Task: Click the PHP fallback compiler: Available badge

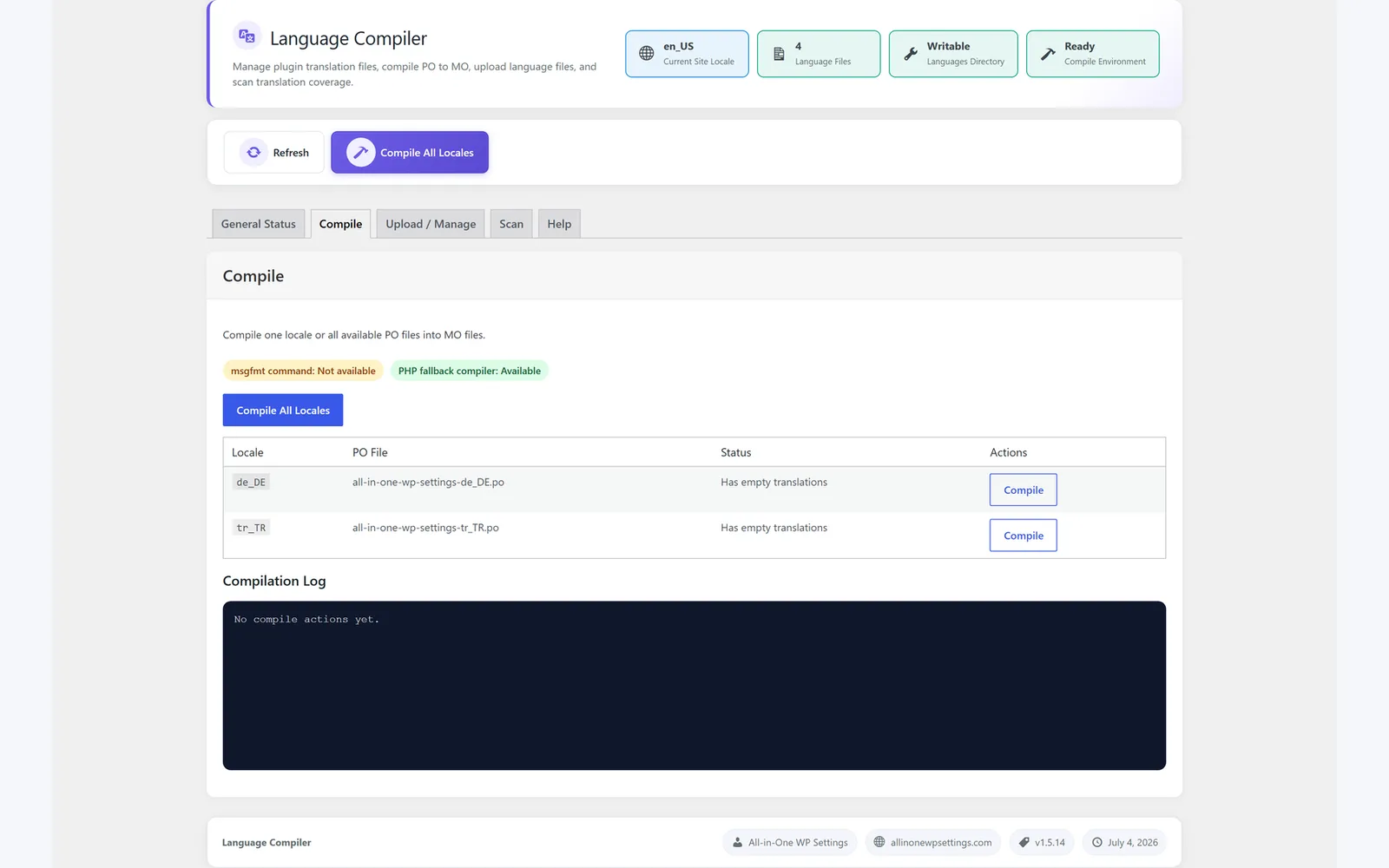Action: tap(469, 371)
